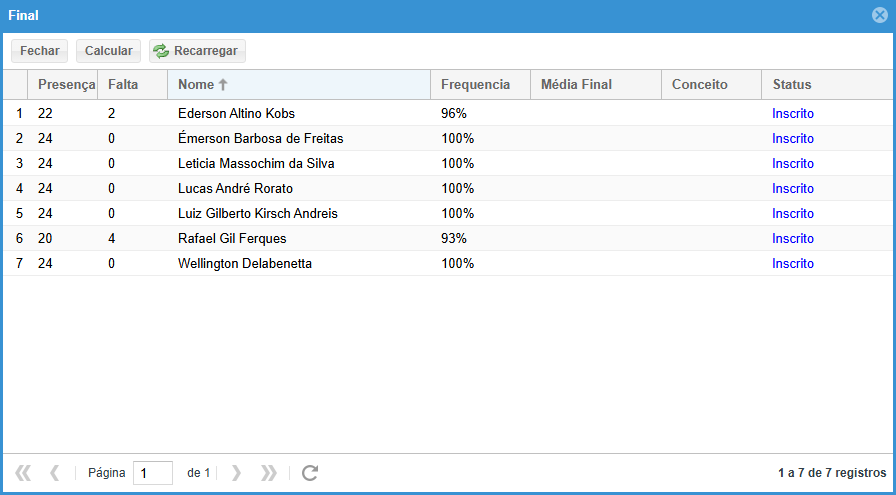The width and height of the screenshot is (896, 495).
Task: Sort by the Presença column header
Action: (x=65, y=85)
